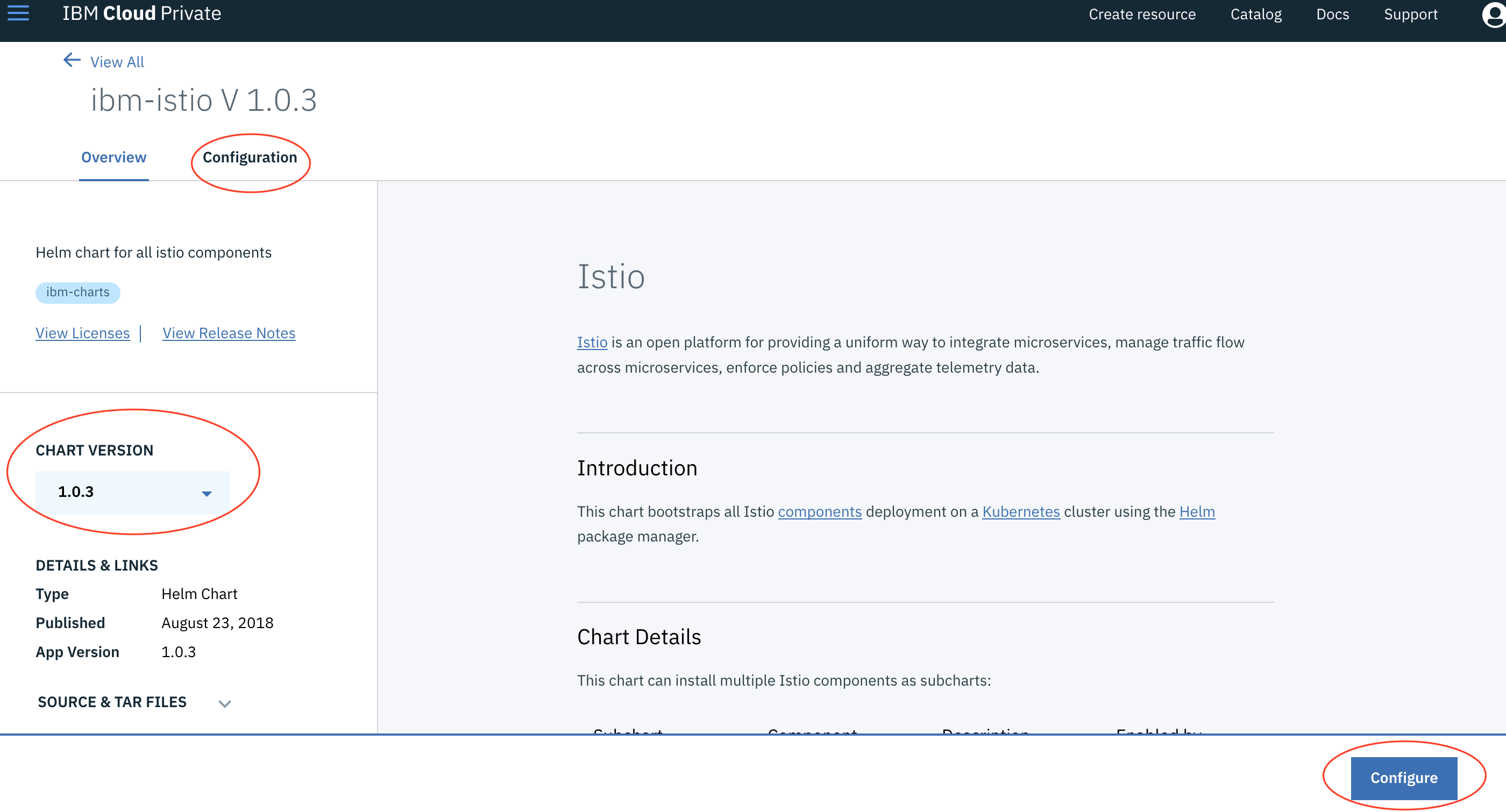Follow the Kubernetes hyperlink
The image size is (1506, 812).
[1021, 511]
